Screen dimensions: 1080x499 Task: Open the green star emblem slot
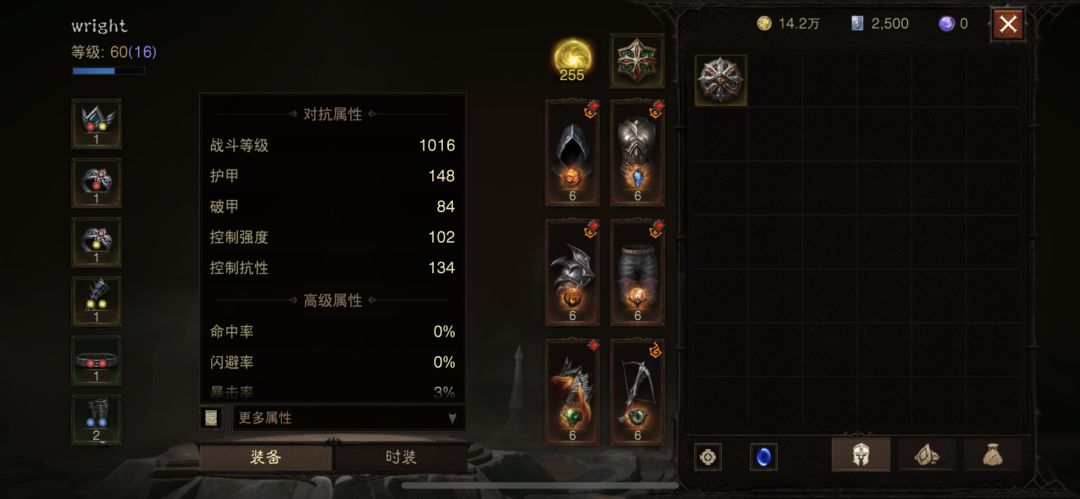point(637,61)
